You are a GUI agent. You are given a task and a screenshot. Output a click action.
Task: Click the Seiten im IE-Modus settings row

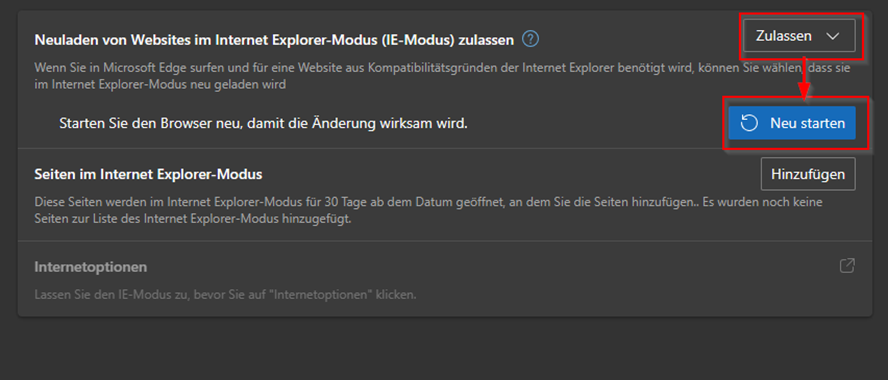[445, 195]
